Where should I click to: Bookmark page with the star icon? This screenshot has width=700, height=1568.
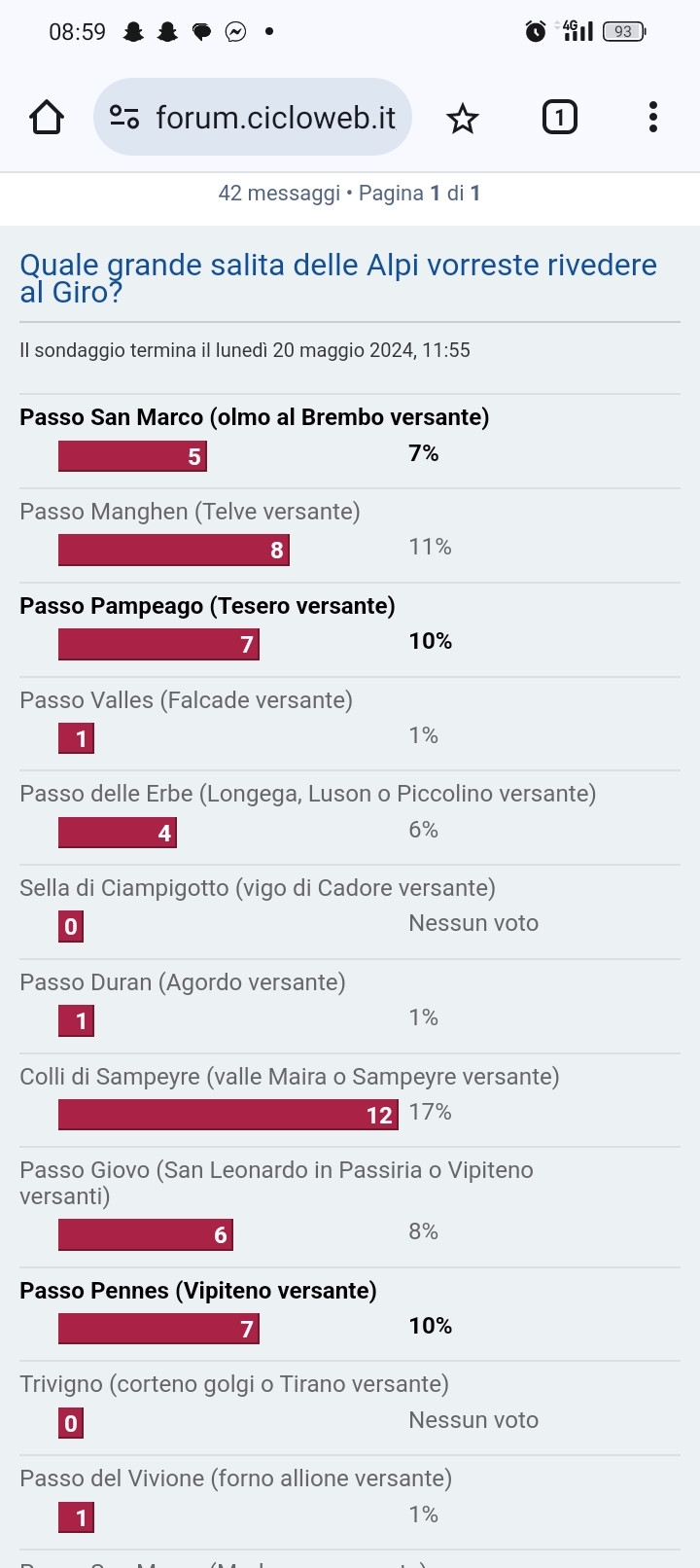click(462, 119)
